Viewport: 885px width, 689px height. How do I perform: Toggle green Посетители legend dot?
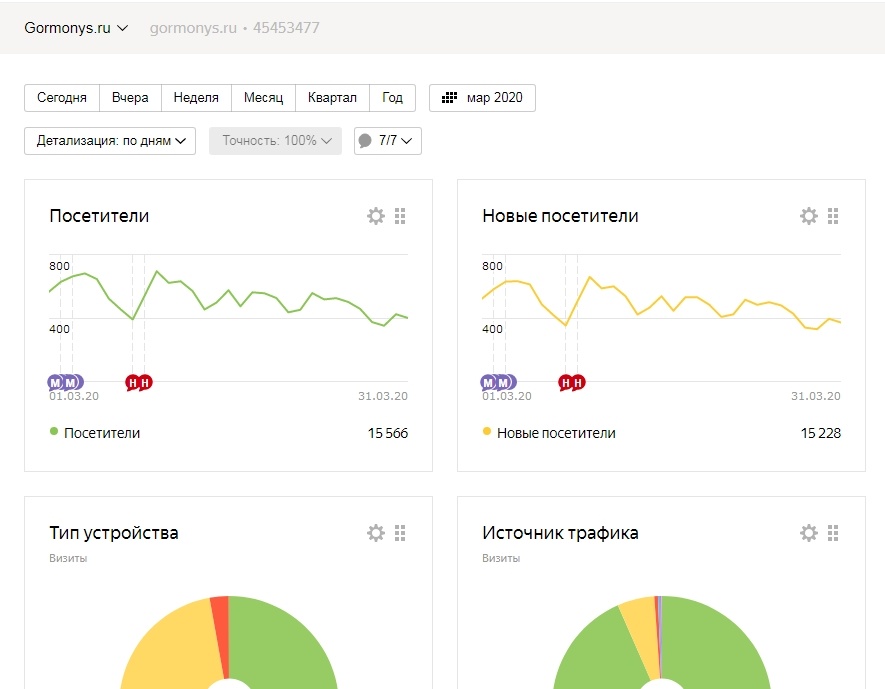click(54, 432)
